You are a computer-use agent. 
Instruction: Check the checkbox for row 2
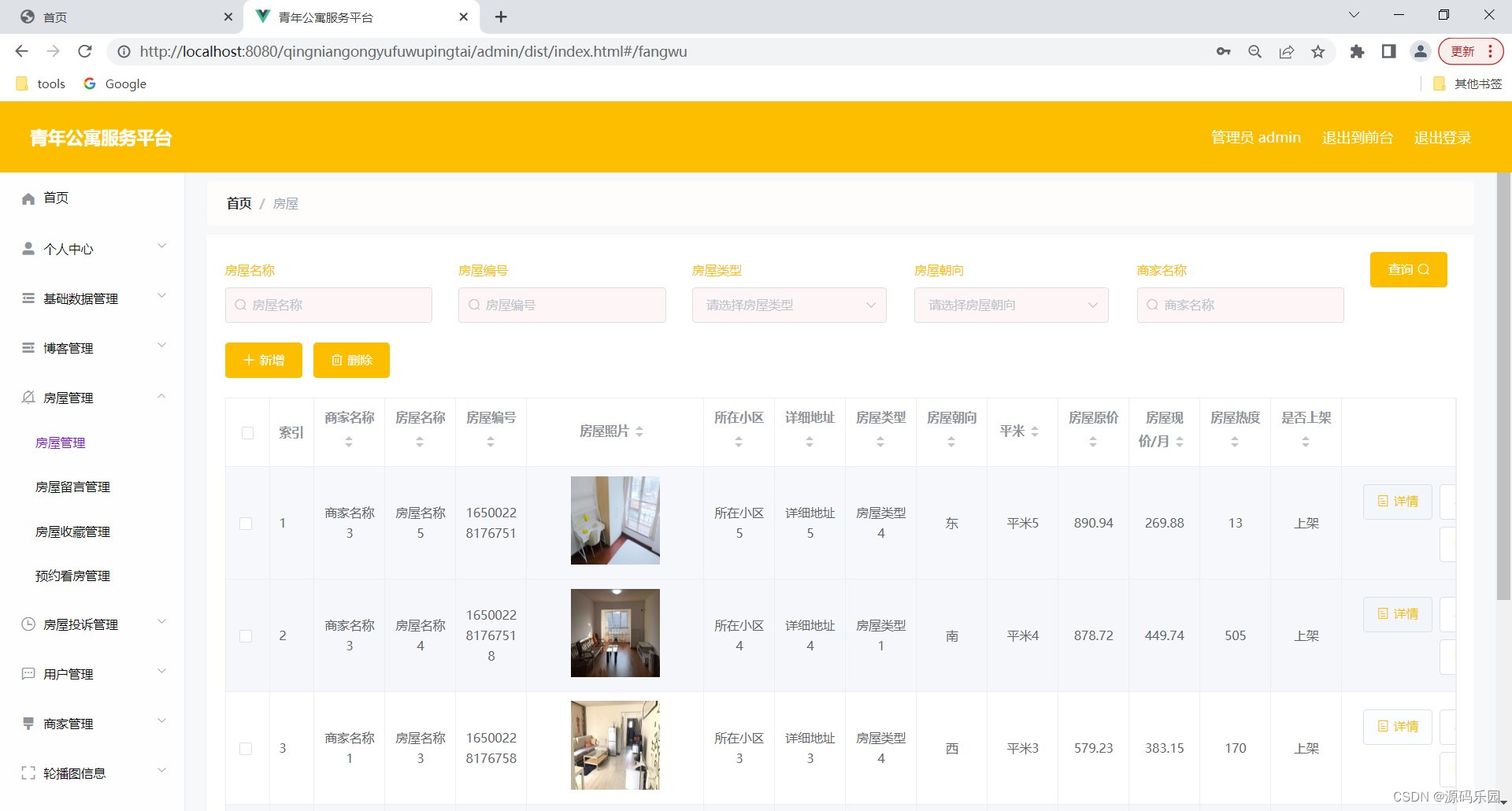click(x=245, y=635)
